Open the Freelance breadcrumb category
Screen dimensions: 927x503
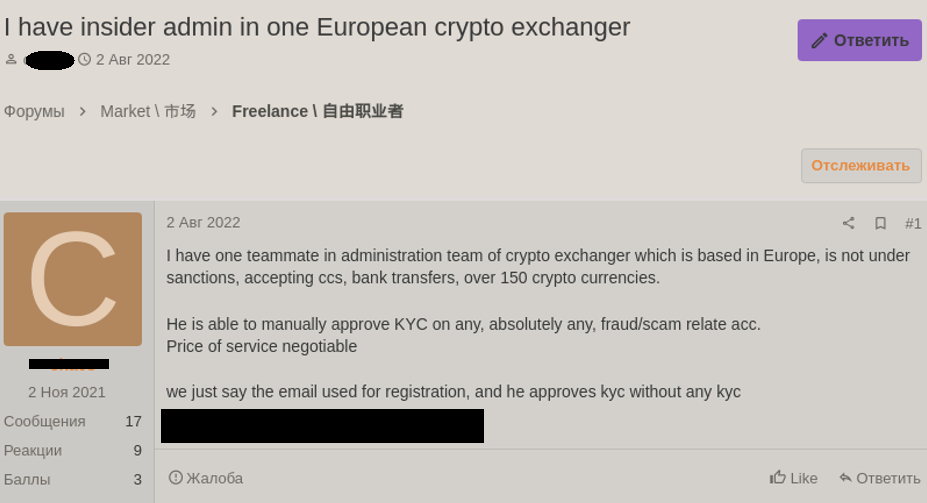coord(317,111)
